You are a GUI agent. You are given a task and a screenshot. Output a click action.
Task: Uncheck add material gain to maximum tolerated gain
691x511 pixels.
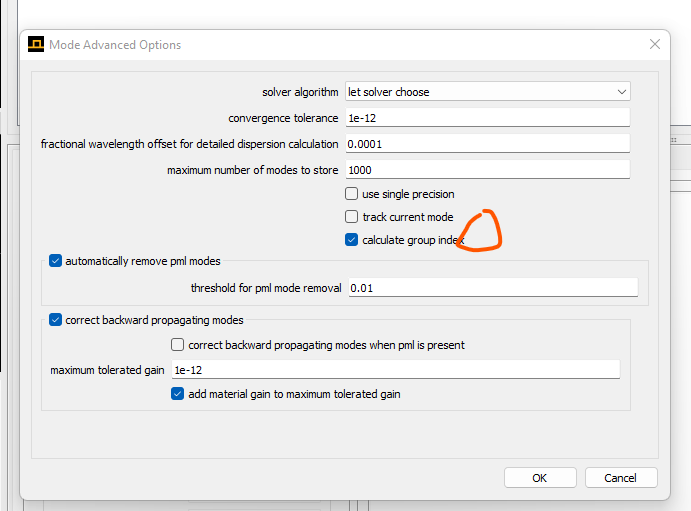177,394
